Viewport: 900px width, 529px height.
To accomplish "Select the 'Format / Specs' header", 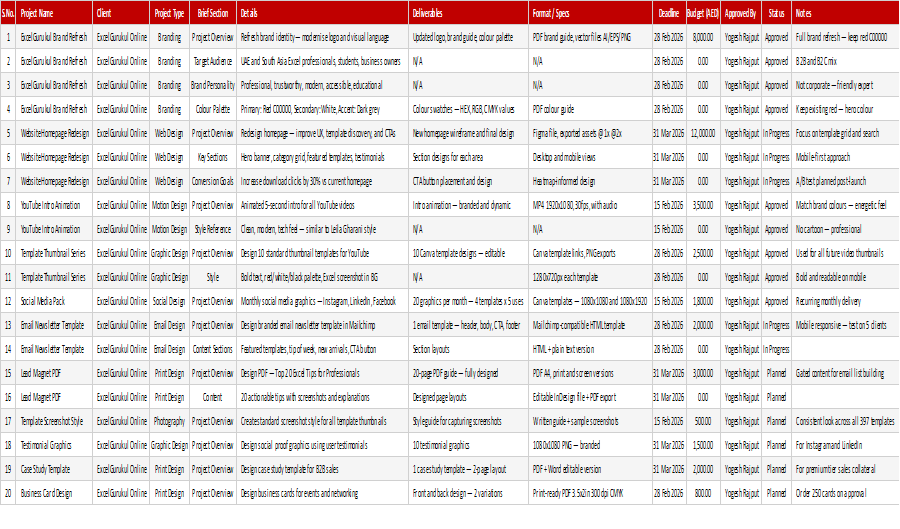I will coord(590,13).
